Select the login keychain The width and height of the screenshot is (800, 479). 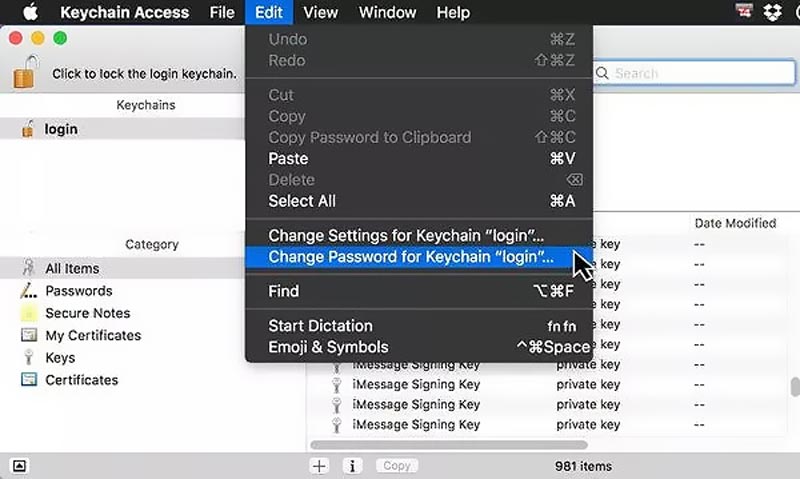[x=60, y=129]
